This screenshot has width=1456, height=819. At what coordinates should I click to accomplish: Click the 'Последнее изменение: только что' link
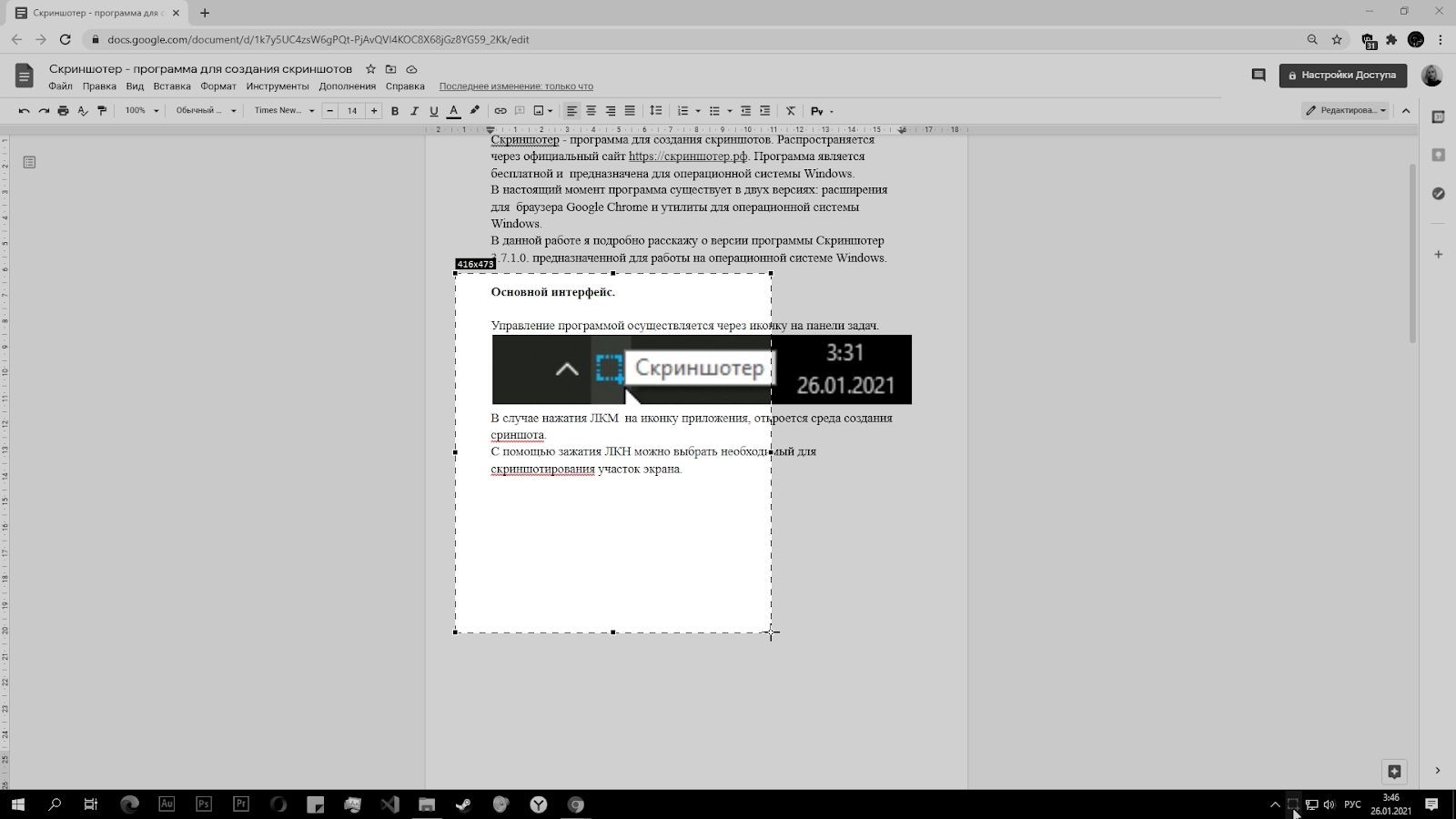pos(516,86)
